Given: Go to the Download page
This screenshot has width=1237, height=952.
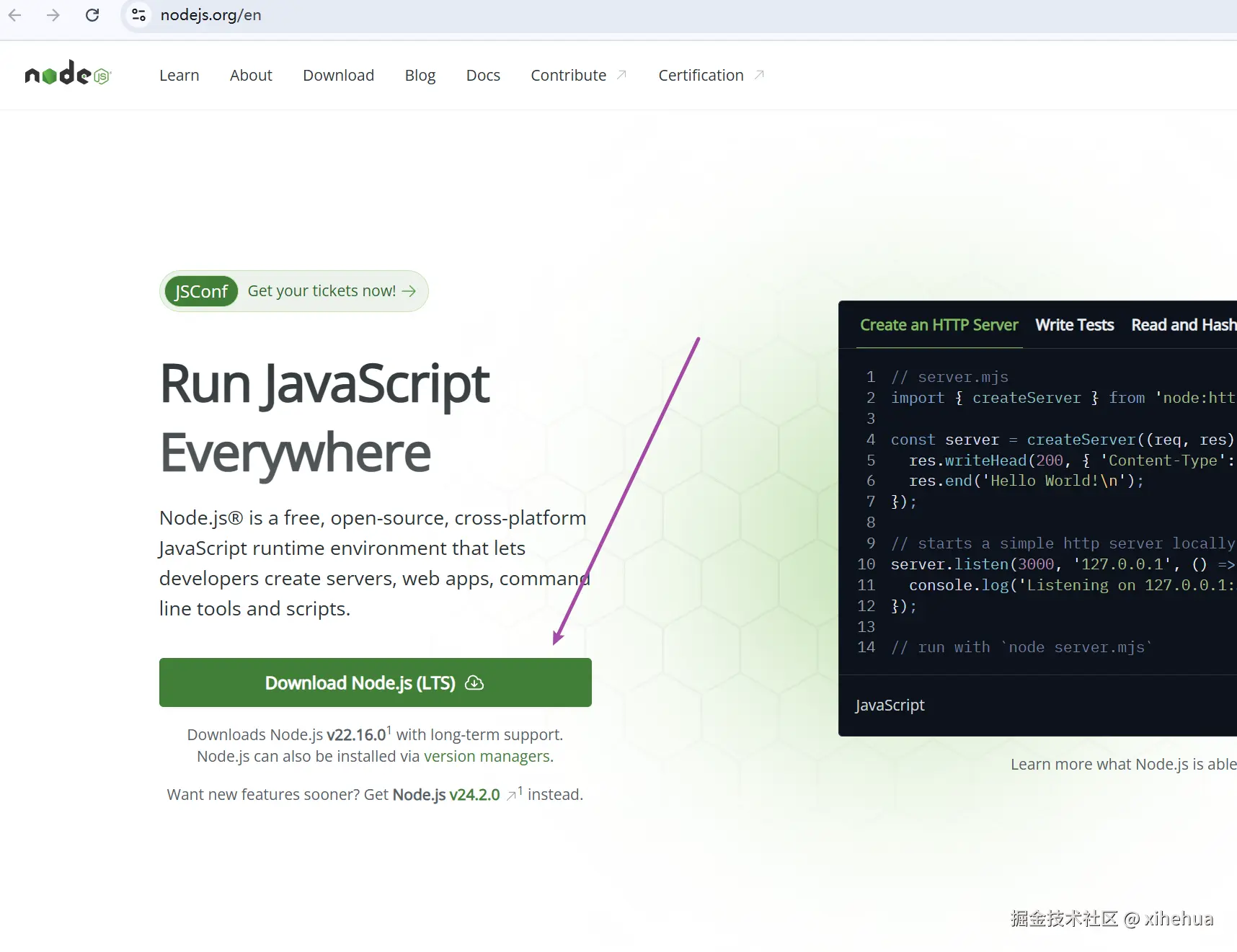Looking at the screenshot, I should coord(338,76).
